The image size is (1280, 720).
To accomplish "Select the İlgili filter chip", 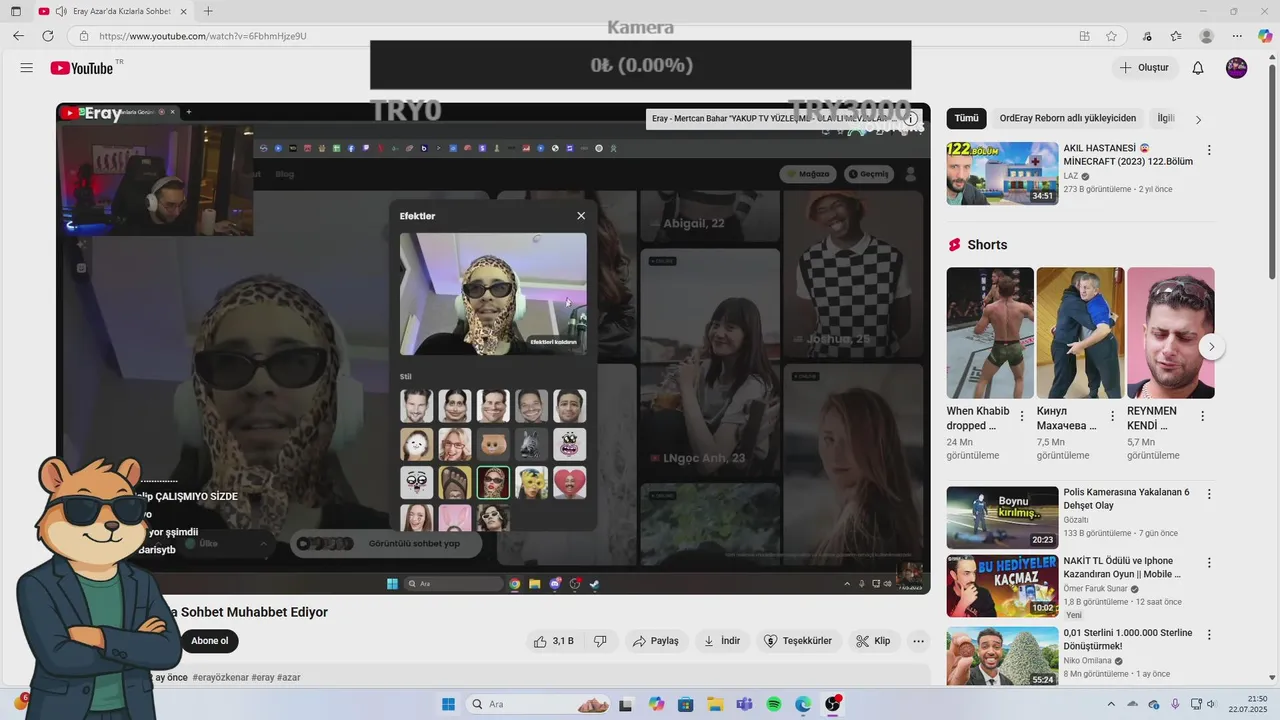I will (x=1165, y=118).
